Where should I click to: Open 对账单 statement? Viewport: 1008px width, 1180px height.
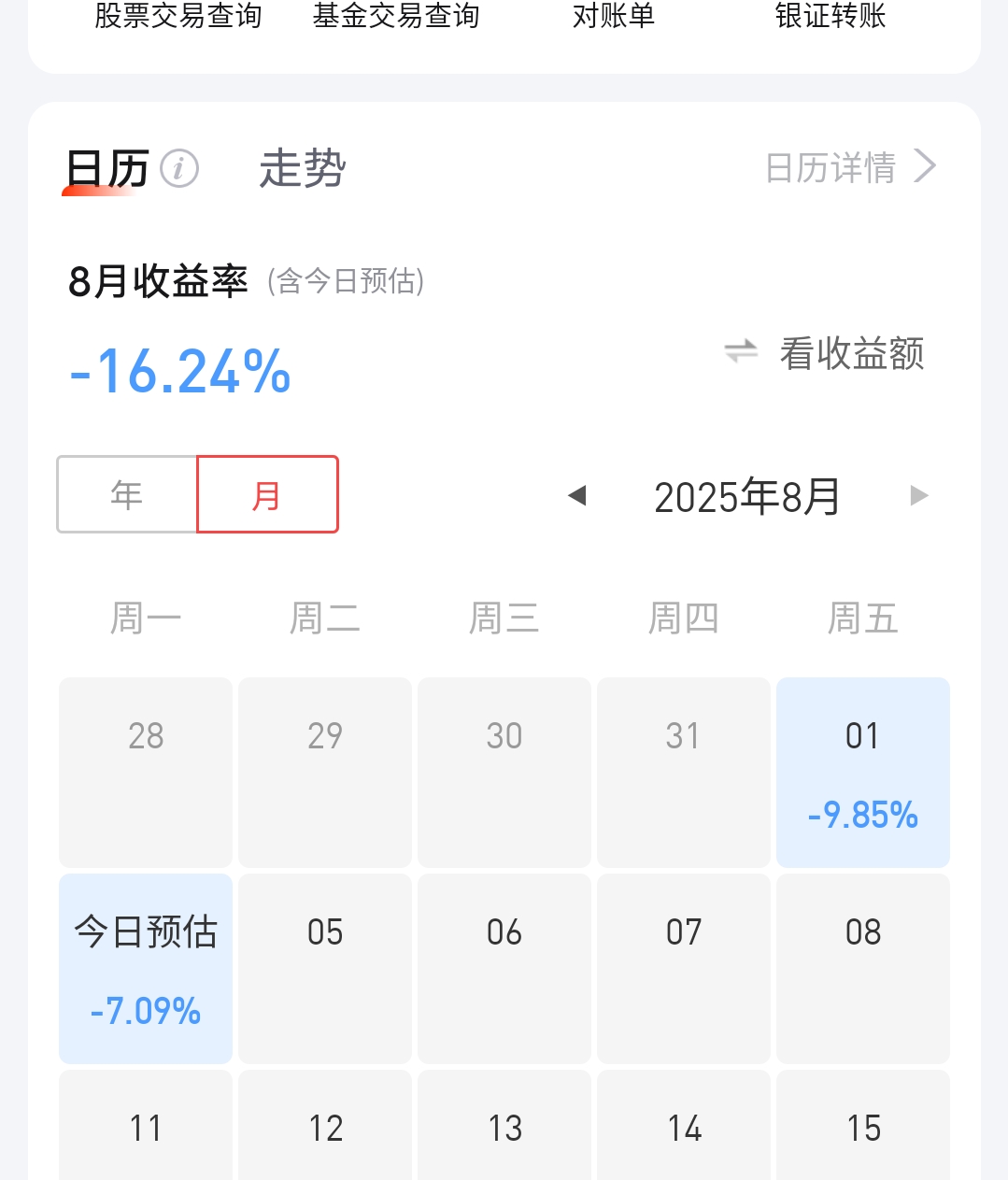pos(614,16)
